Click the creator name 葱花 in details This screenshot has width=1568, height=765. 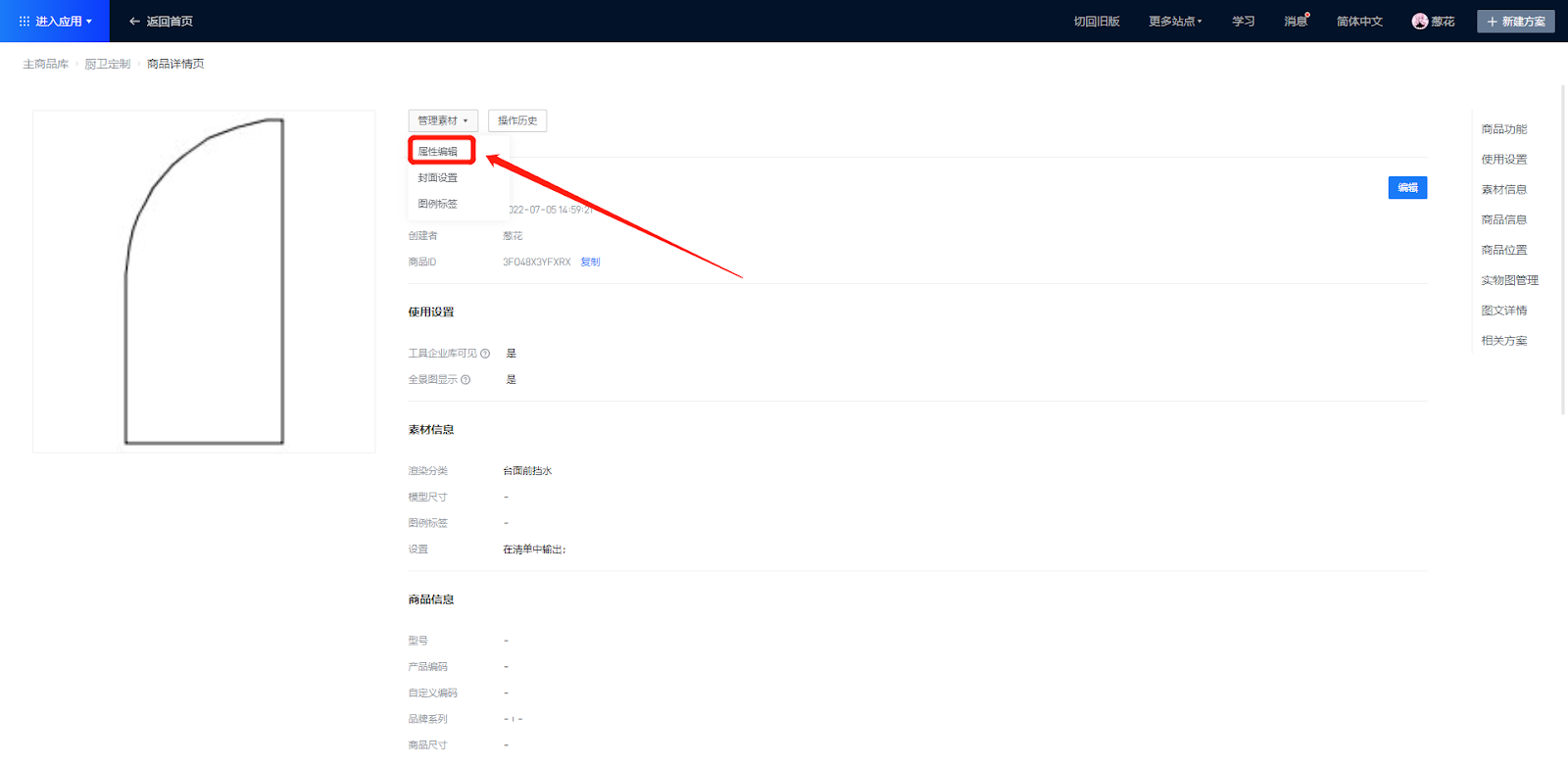point(513,235)
